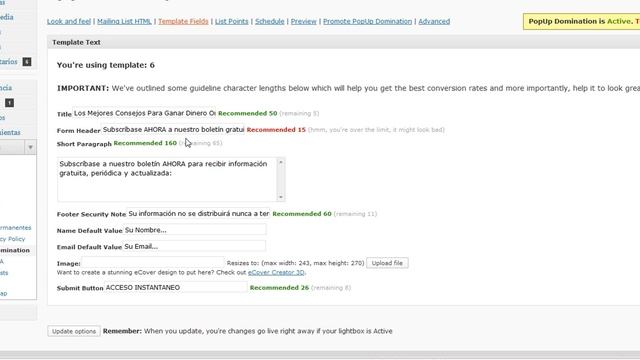Screen dimensions: 640x360
Task: Expand the sidebar menu dropdown arrow
Action: [30, 147]
